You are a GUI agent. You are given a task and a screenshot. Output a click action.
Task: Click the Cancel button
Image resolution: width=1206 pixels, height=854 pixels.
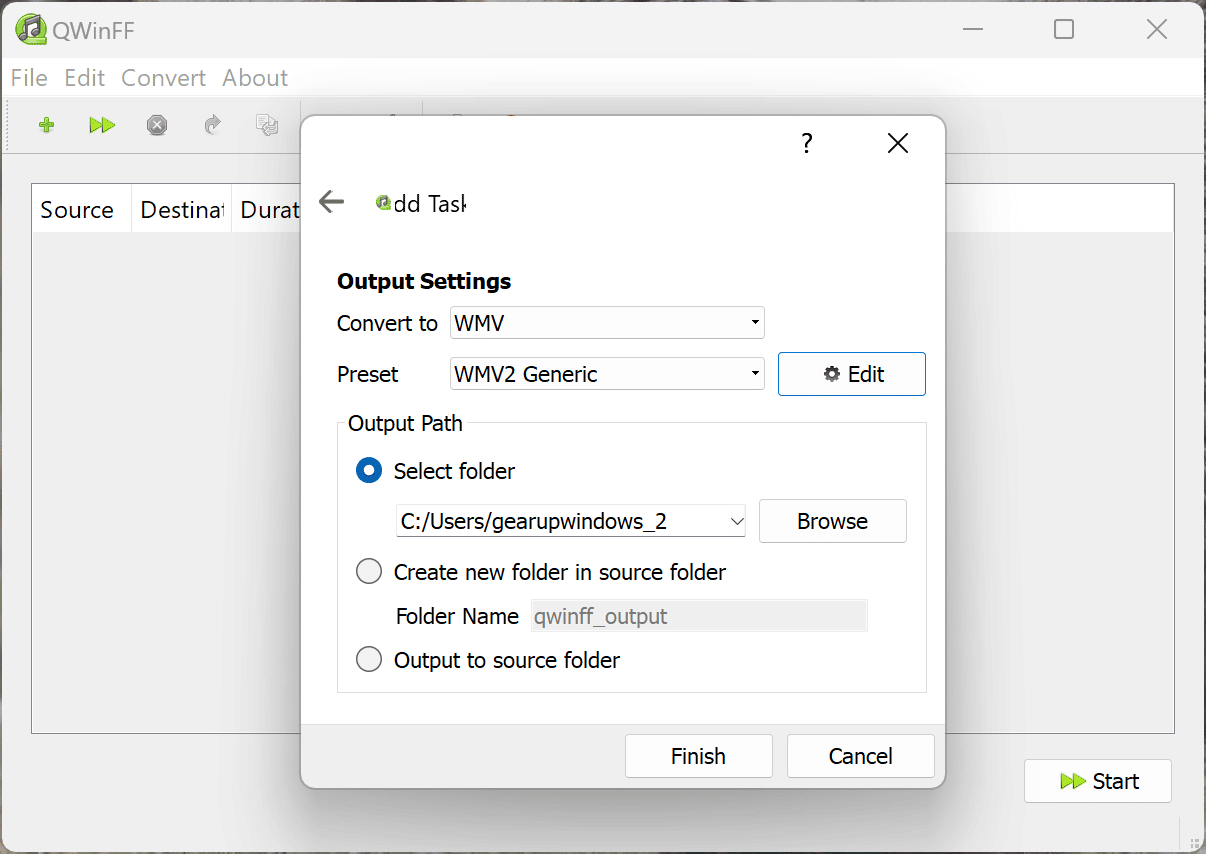[x=861, y=756]
